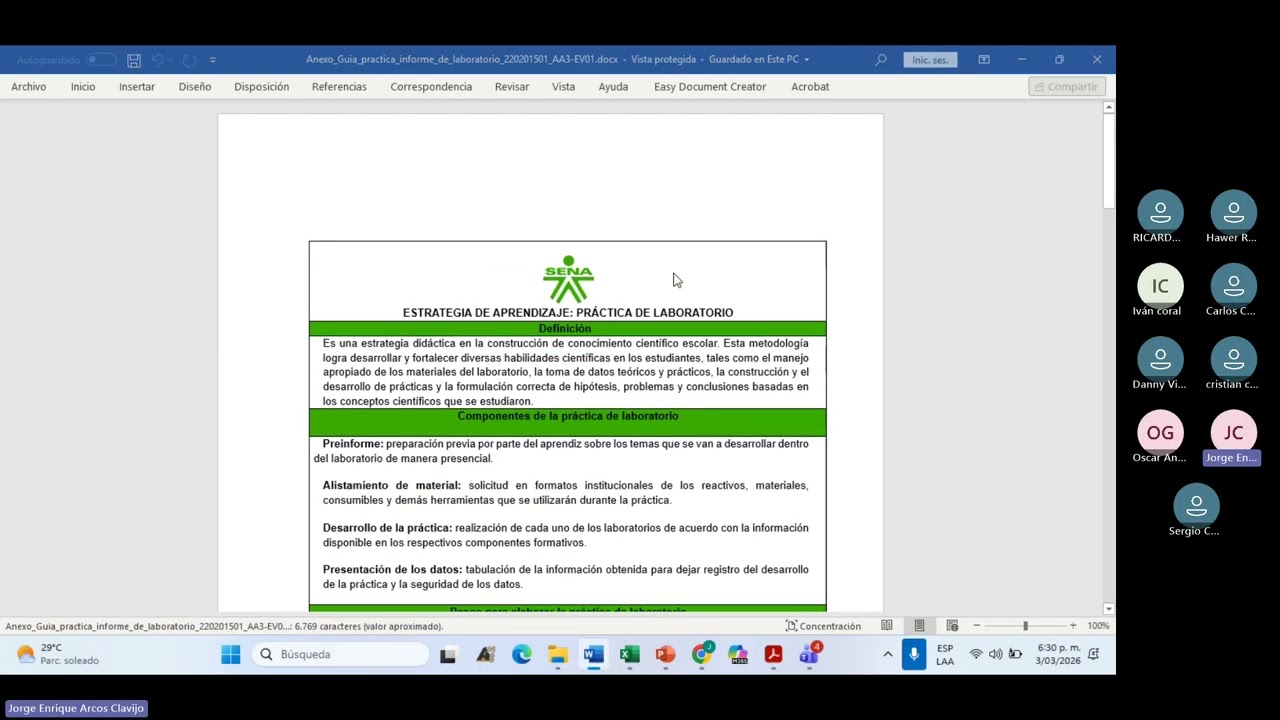Go to the Referencias tab
This screenshot has width=1280, height=720.
tap(339, 87)
